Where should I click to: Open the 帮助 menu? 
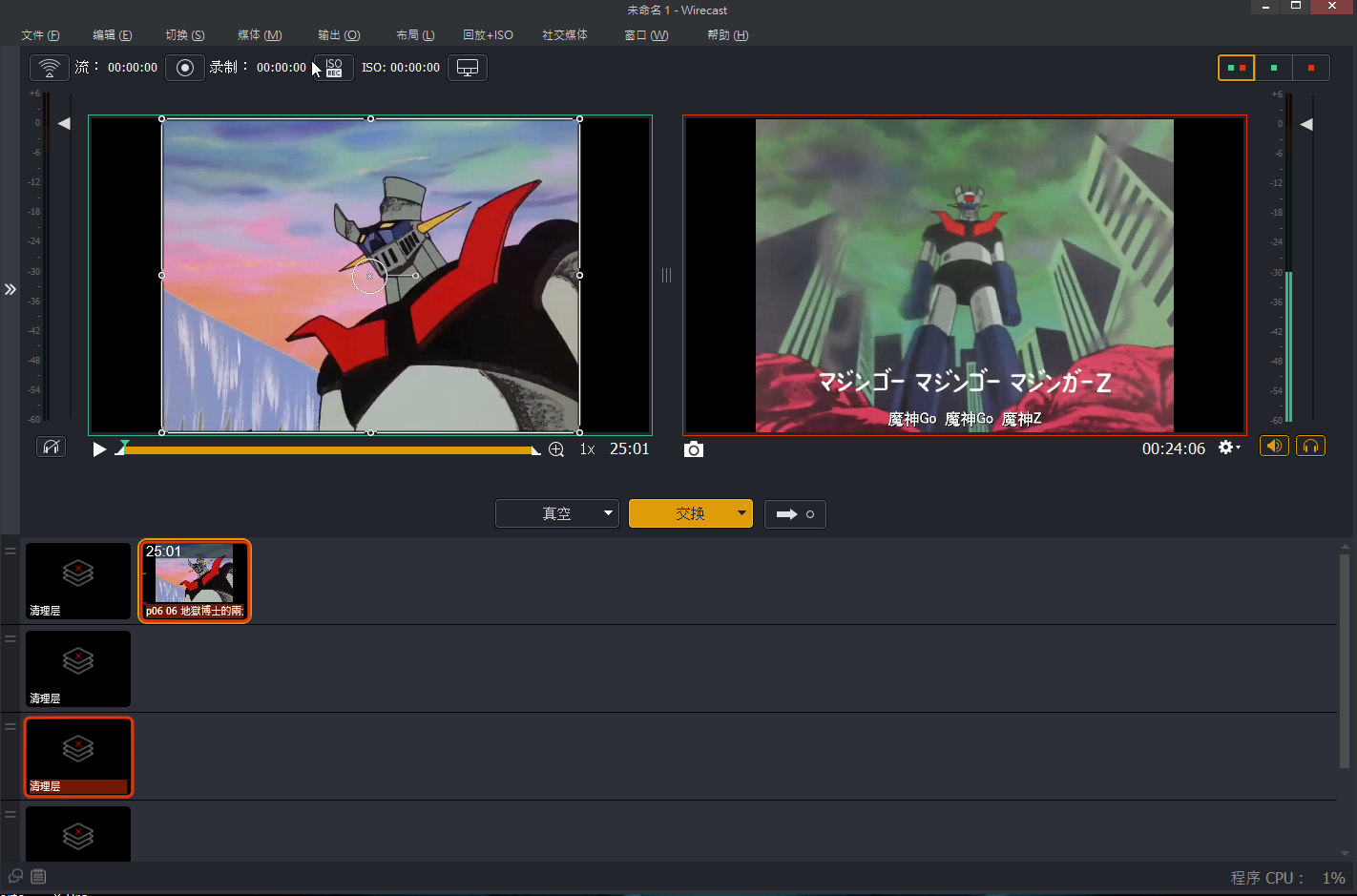coord(727,35)
